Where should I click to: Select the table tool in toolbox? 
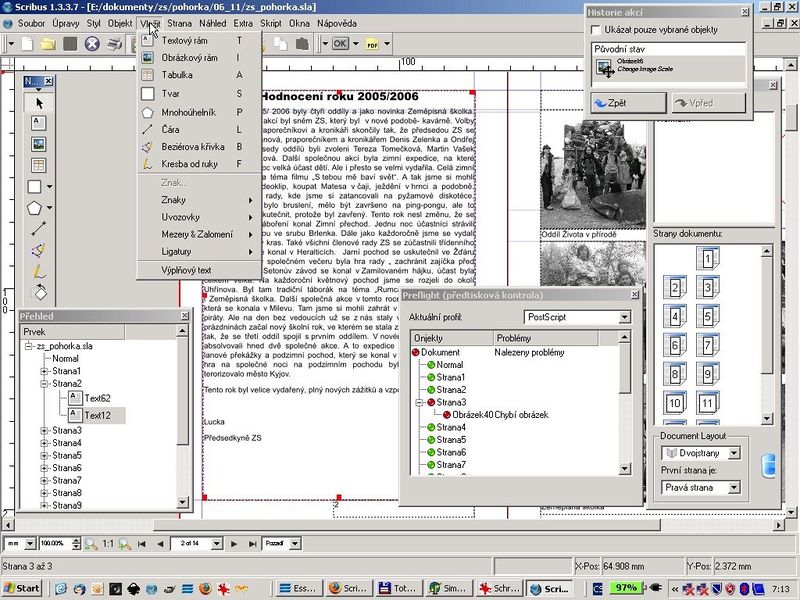coord(39,165)
